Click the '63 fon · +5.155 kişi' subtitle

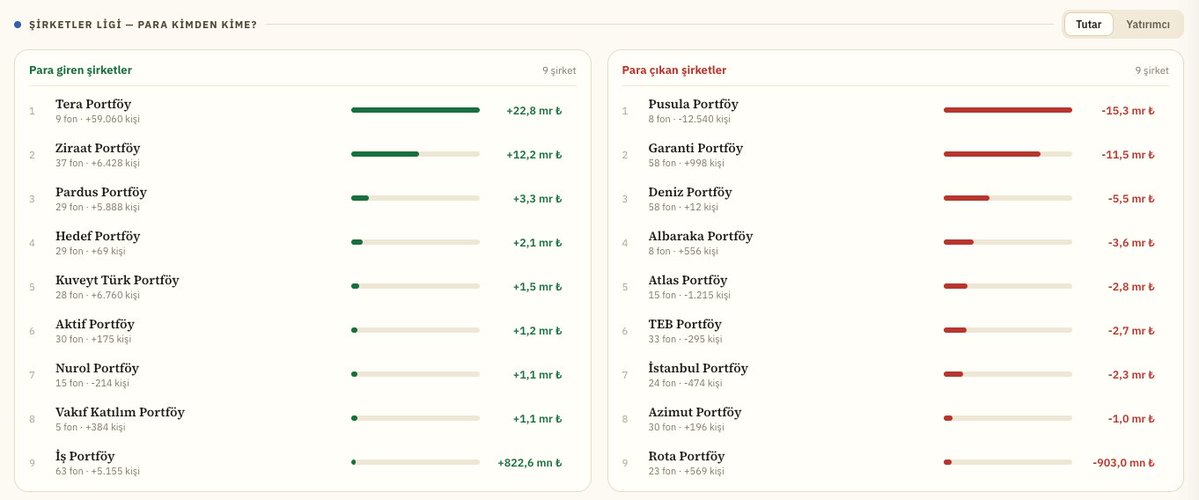coord(97,472)
